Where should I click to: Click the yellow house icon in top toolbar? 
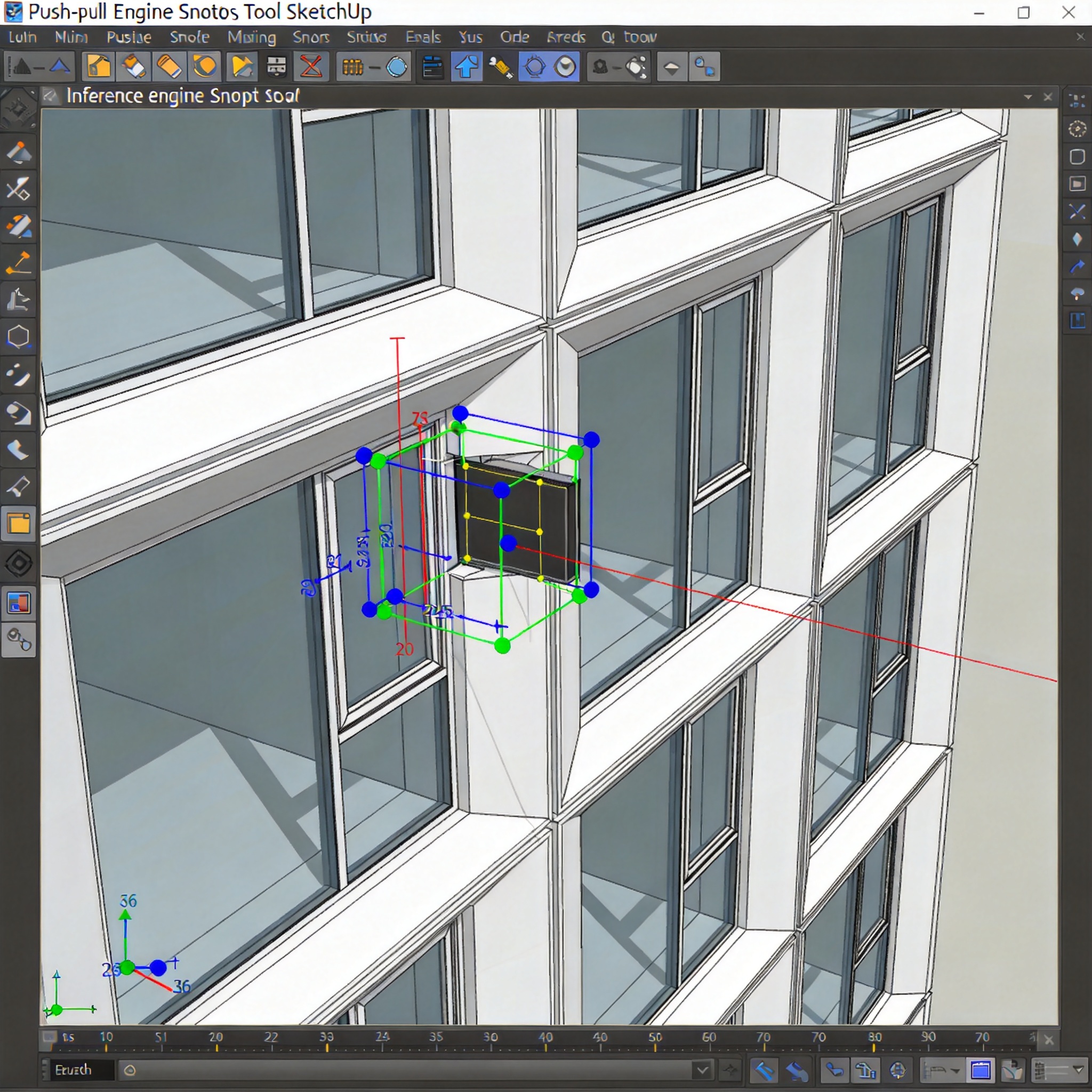pyautogui.click(x=98, y=67)
